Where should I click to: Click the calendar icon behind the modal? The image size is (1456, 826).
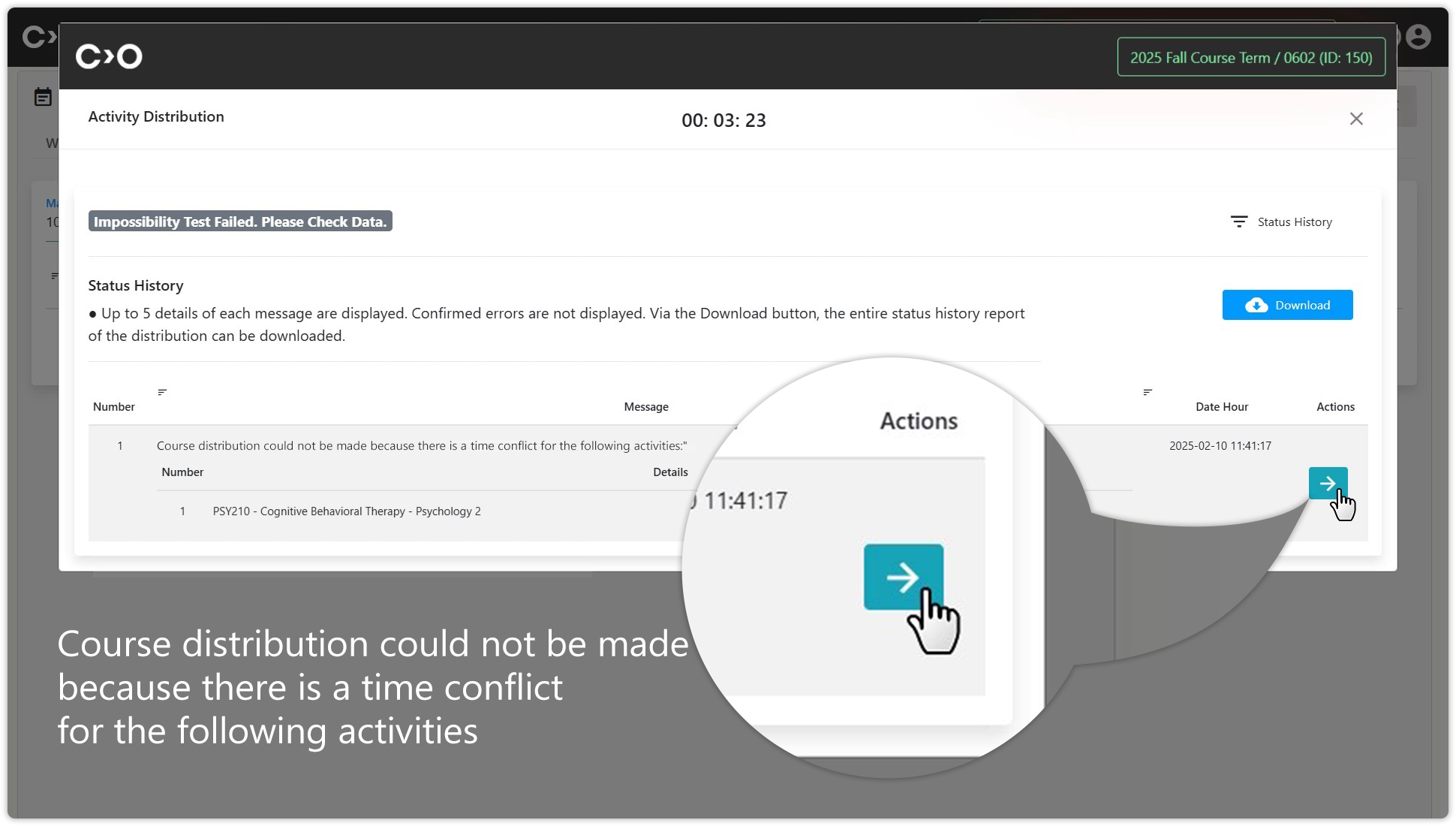43,97
